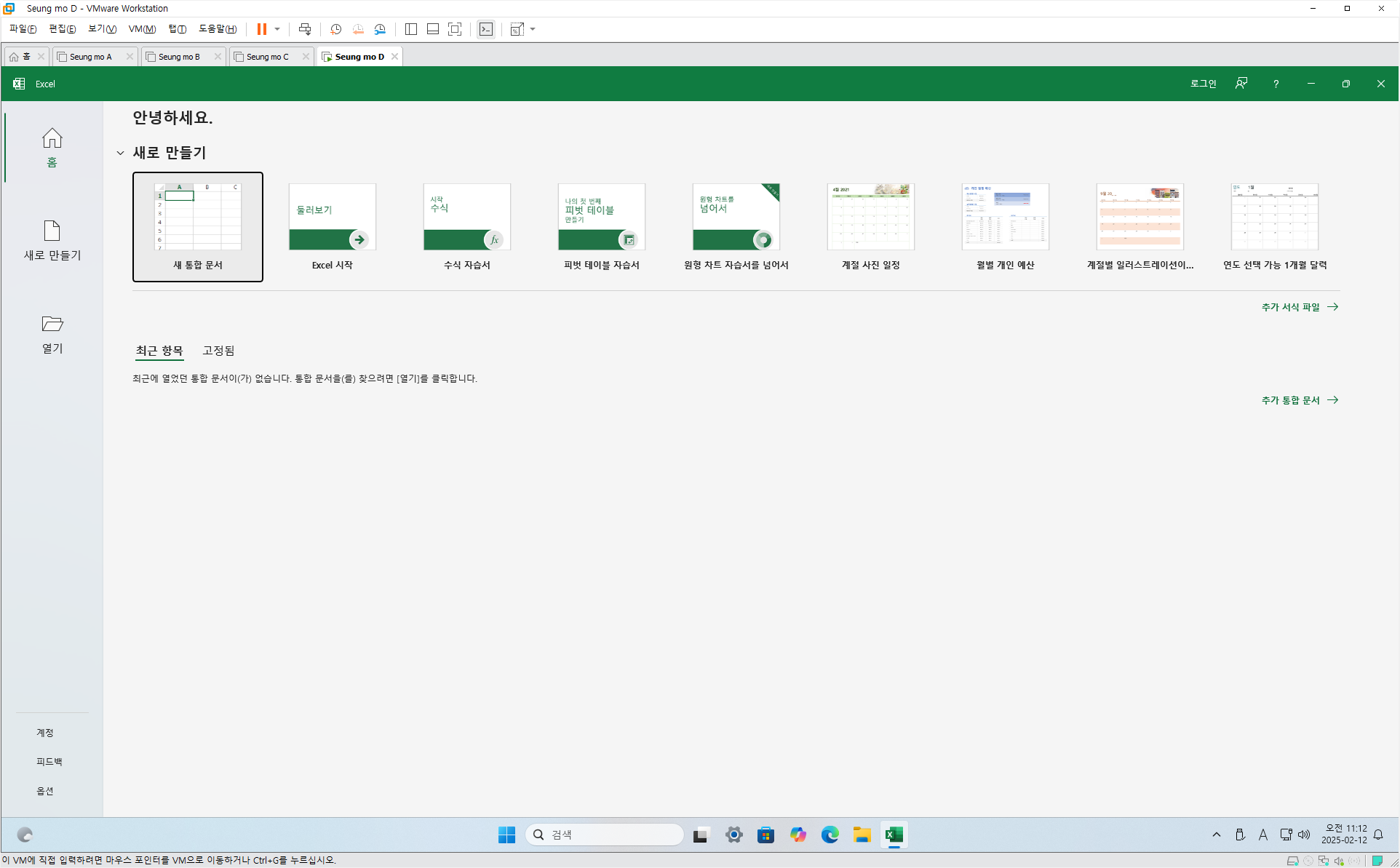Open the VM(M) menu

(142, 29)
